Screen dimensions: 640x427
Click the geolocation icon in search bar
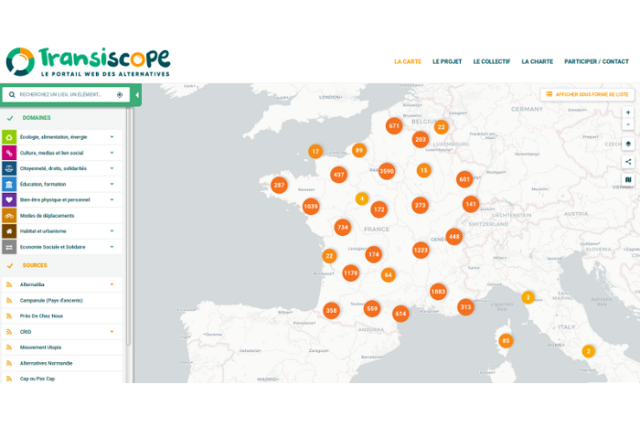(119, 95)
